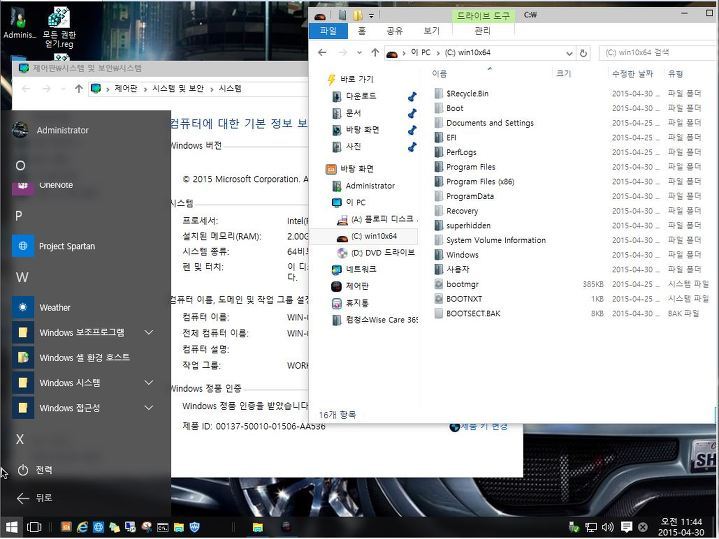719x539 pixels.
Task: Open 네트워크 in navigation pane
Action: (x=361, y=269)
